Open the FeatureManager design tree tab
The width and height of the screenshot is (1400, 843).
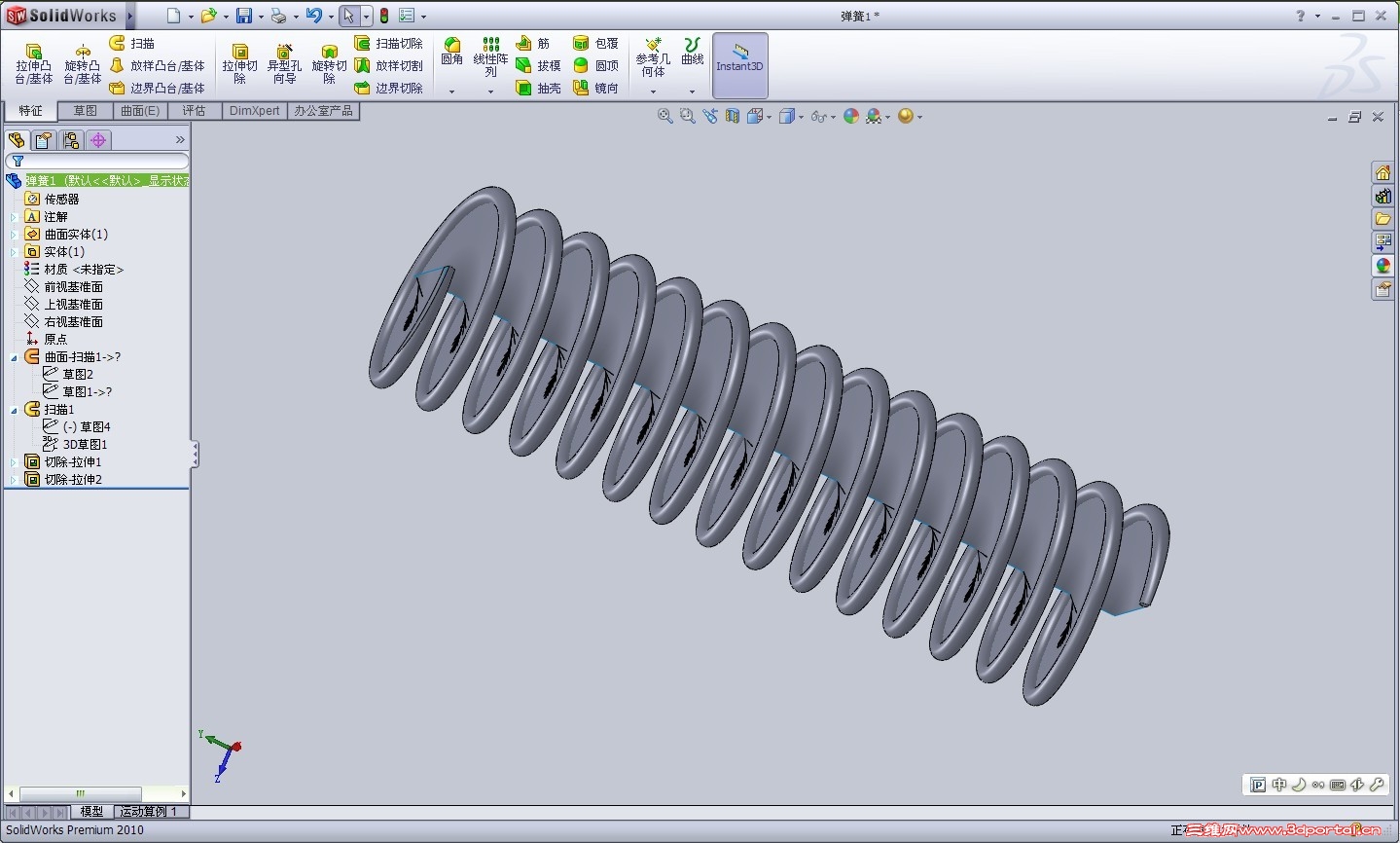(x=17, y=140)
